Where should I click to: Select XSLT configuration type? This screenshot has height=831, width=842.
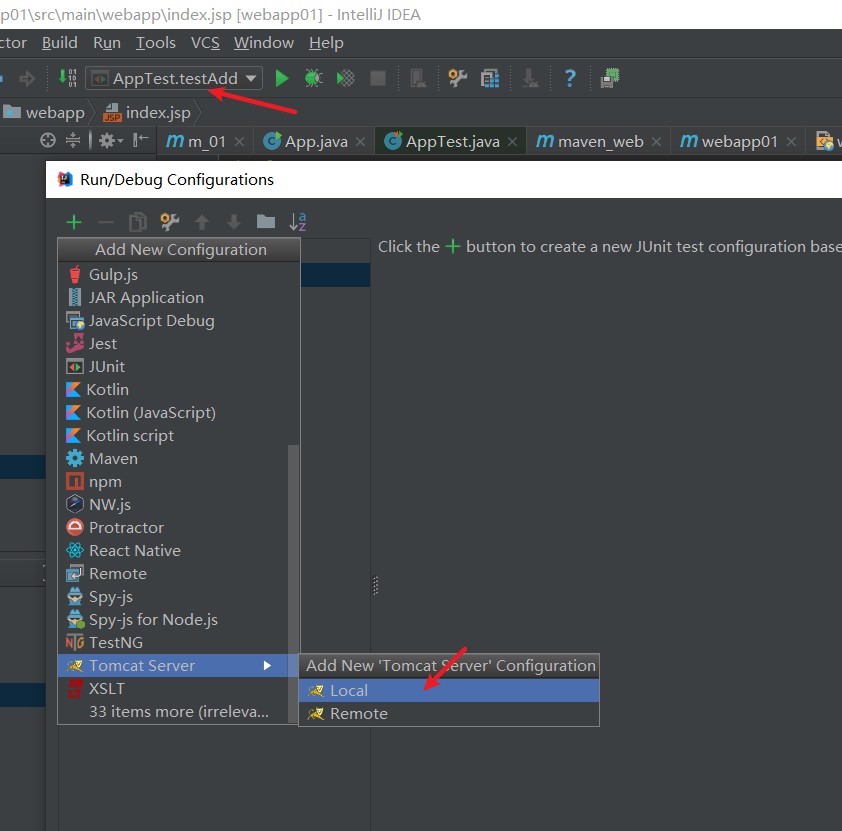[x=173, y=689]
